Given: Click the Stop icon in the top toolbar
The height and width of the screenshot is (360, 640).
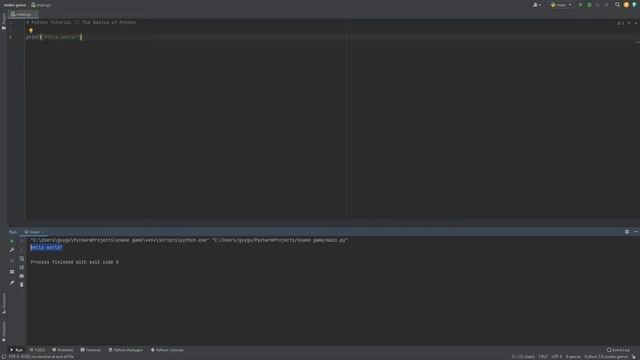Looking at the screenshot, I should coord(607,5).
